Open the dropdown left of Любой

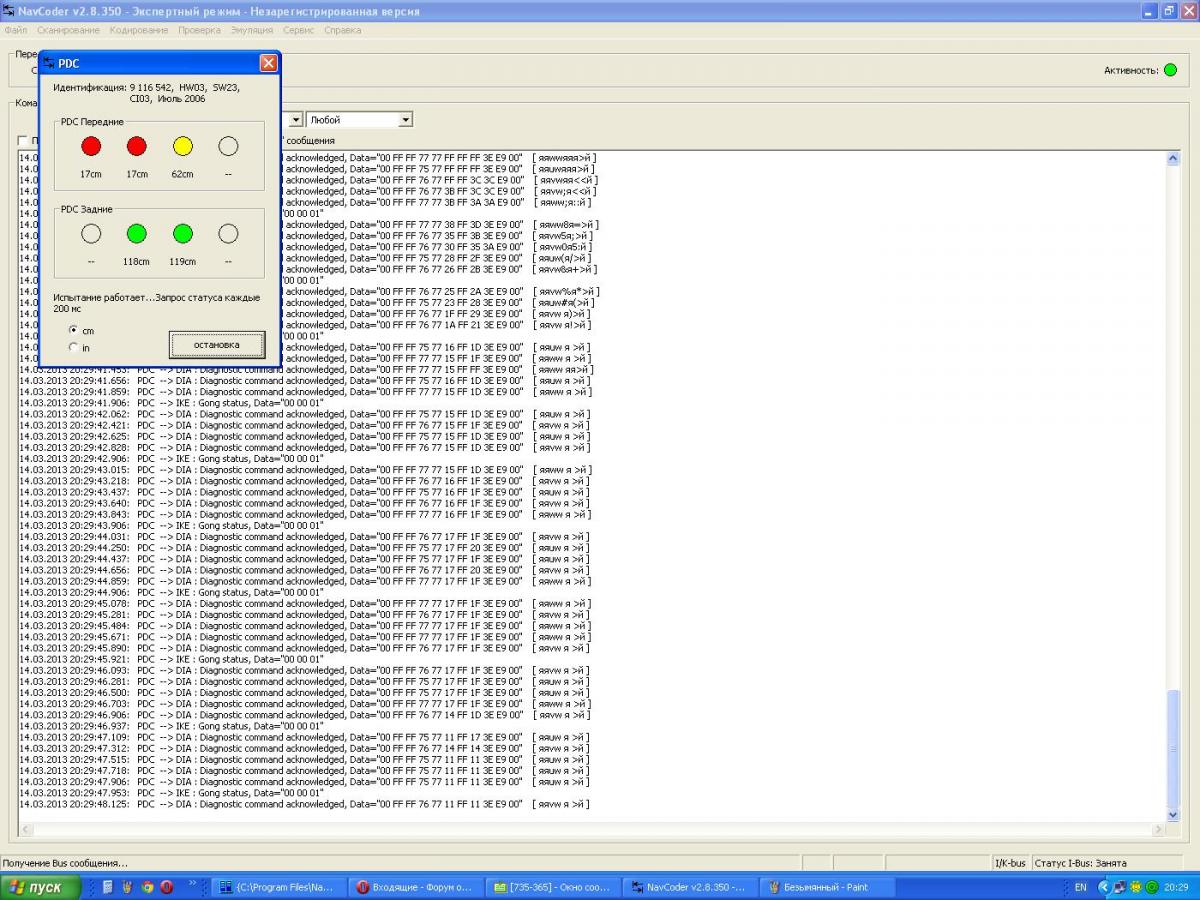pyautogui.click(x=294, y=120)
